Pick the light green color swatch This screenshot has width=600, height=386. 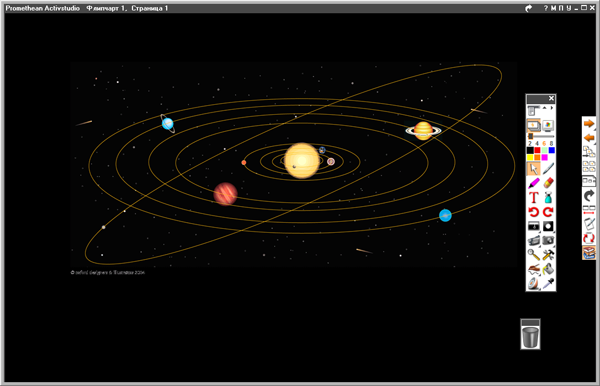pos(544,150)
